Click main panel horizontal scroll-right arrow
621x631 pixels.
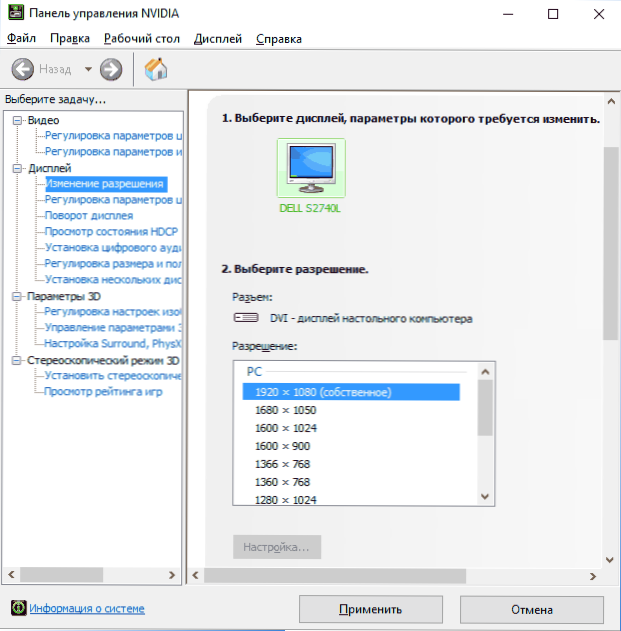pos(593,576)
